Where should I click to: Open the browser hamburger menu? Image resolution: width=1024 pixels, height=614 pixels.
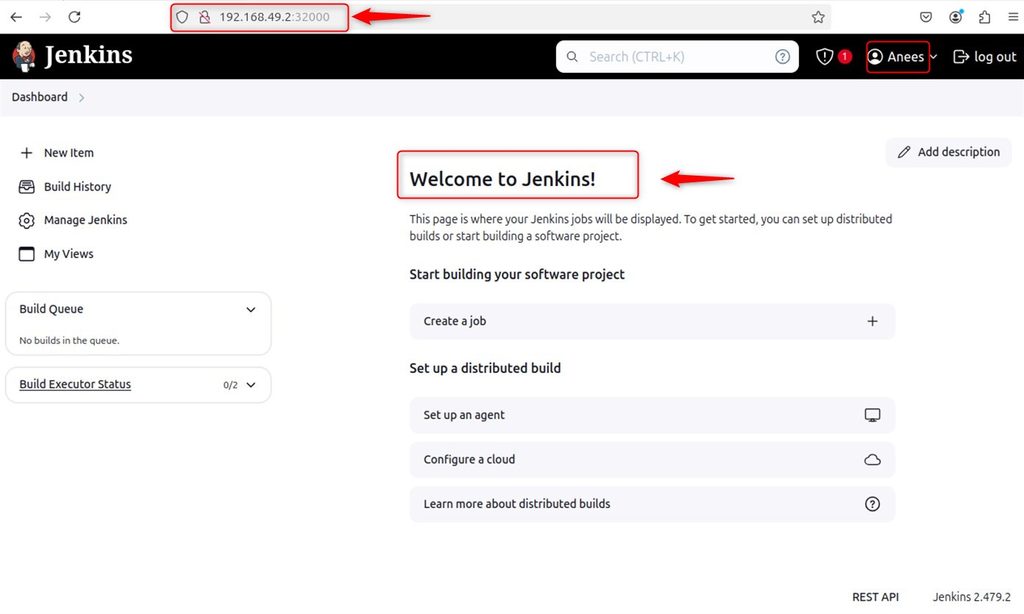click(1013, 17)
